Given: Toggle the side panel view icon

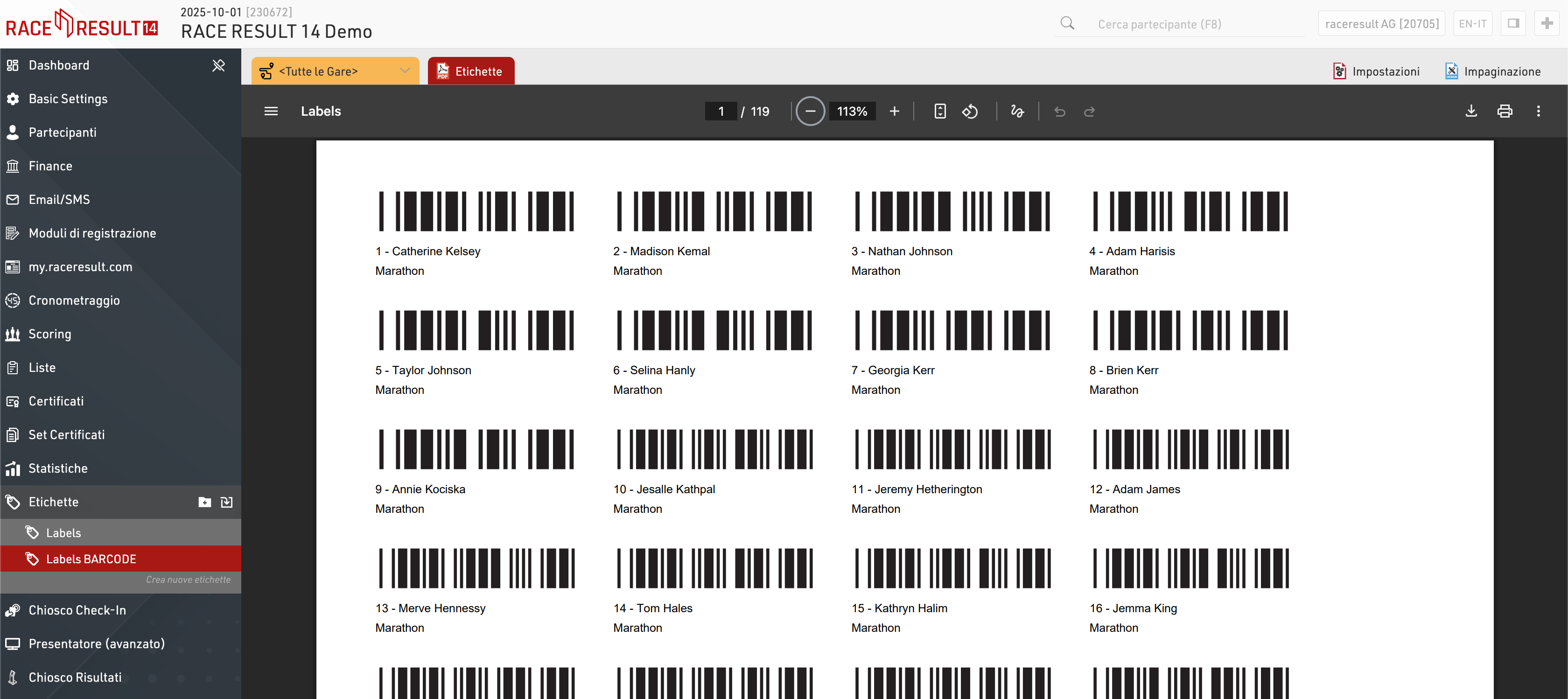Looking at the screenshot, I should point(1513,24).
